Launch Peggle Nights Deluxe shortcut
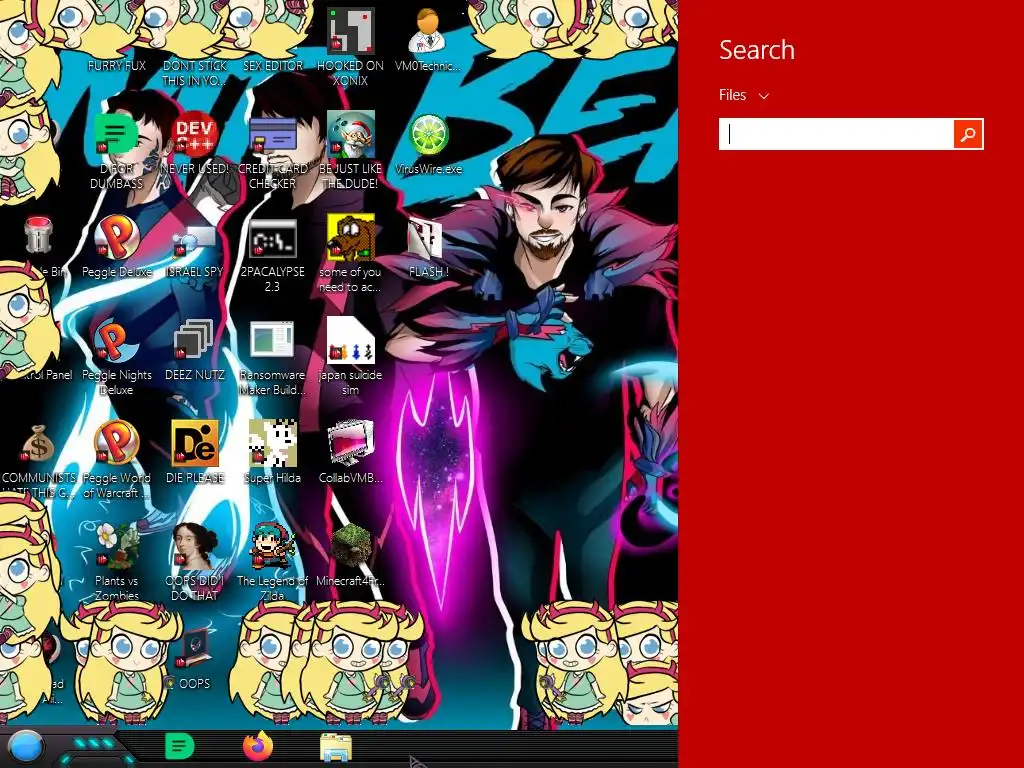 click(x=116, y=340)
